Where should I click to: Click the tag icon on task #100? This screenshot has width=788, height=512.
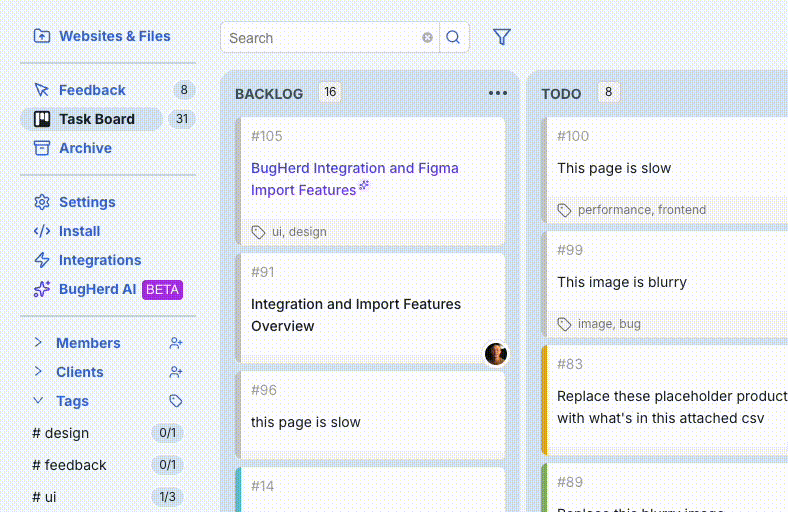pyautogui.click(x=564, y=210)
